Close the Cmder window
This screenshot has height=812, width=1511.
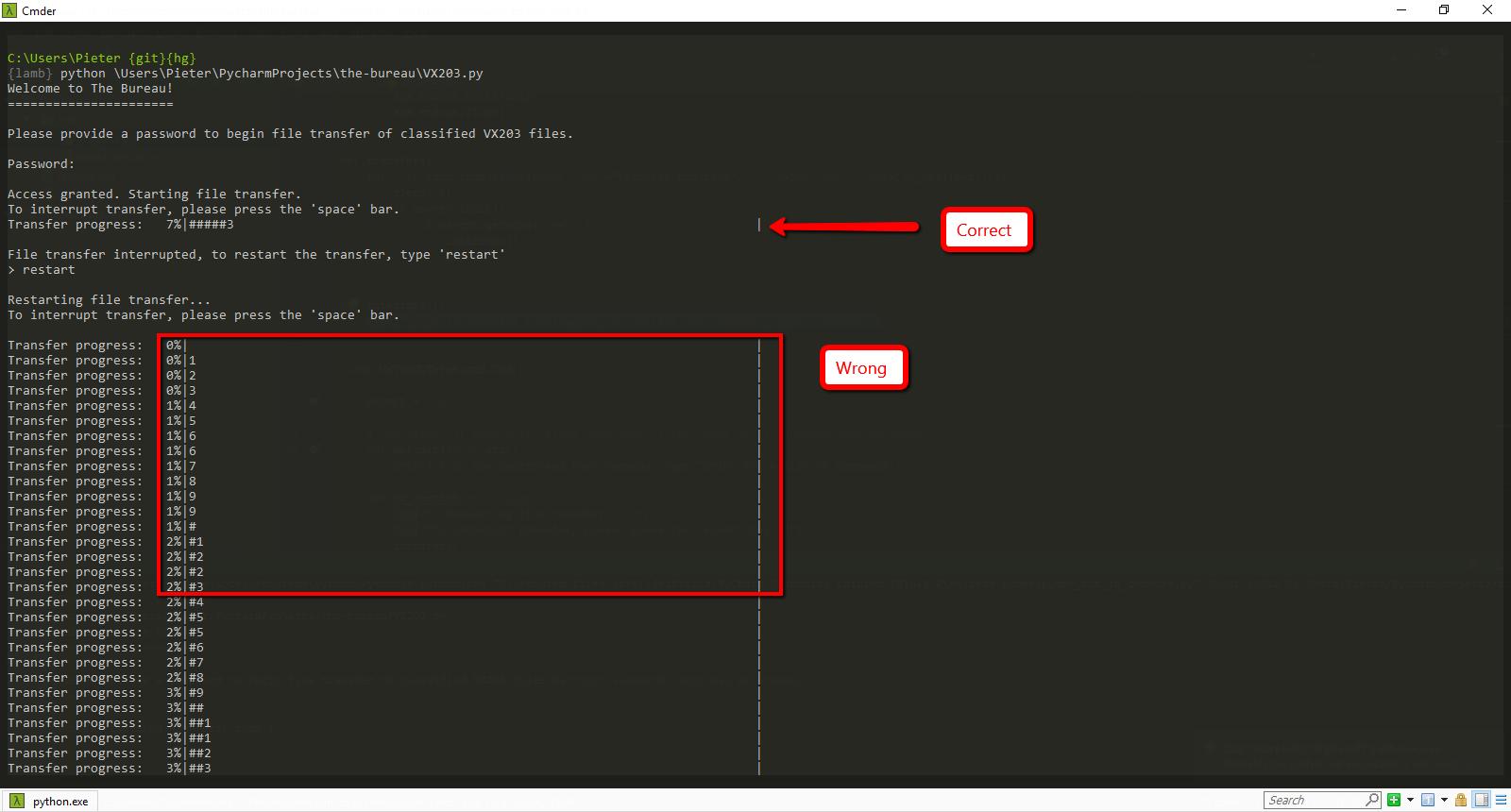coord(1487,10)
